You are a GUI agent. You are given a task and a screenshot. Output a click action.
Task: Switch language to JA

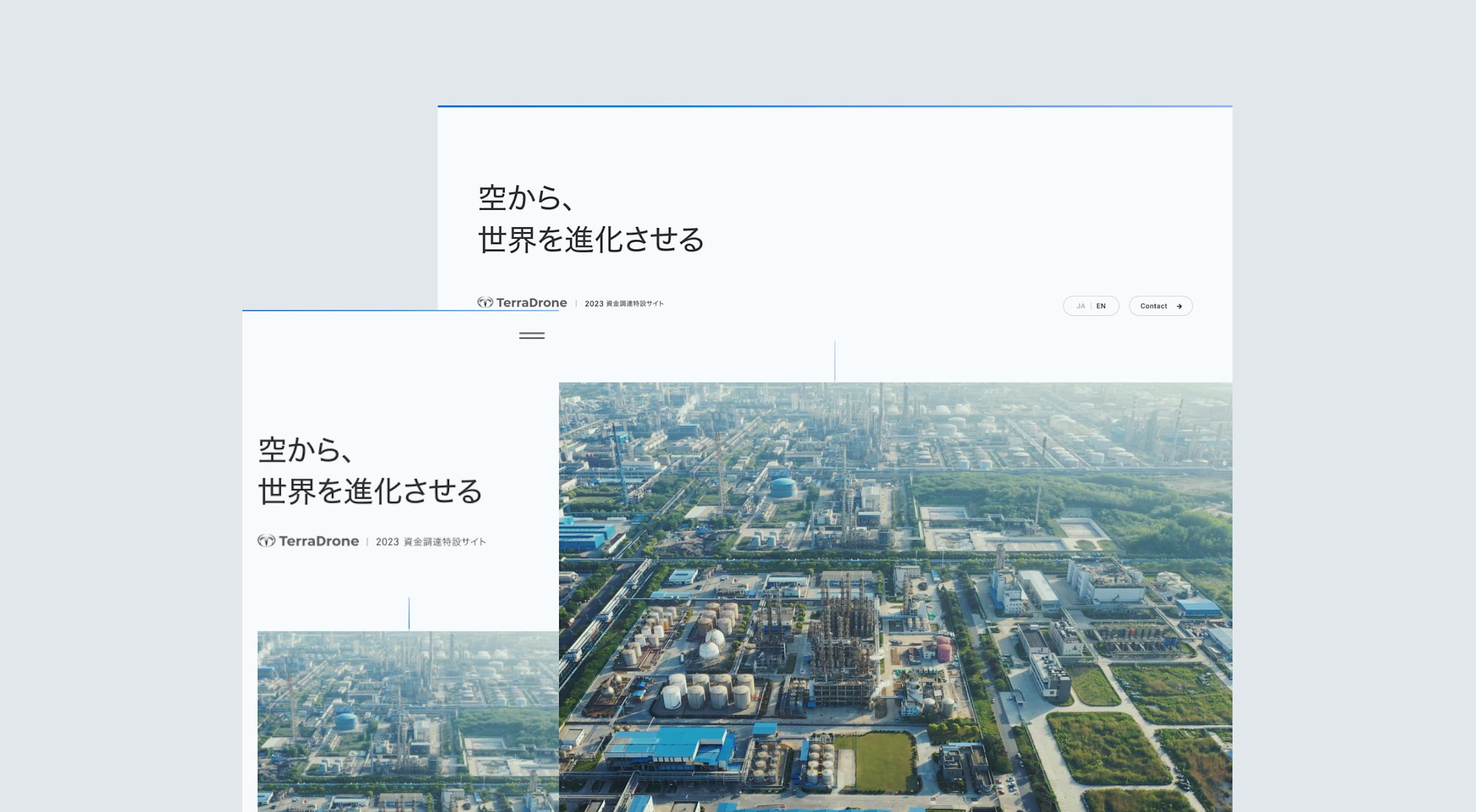(1080, 306)
